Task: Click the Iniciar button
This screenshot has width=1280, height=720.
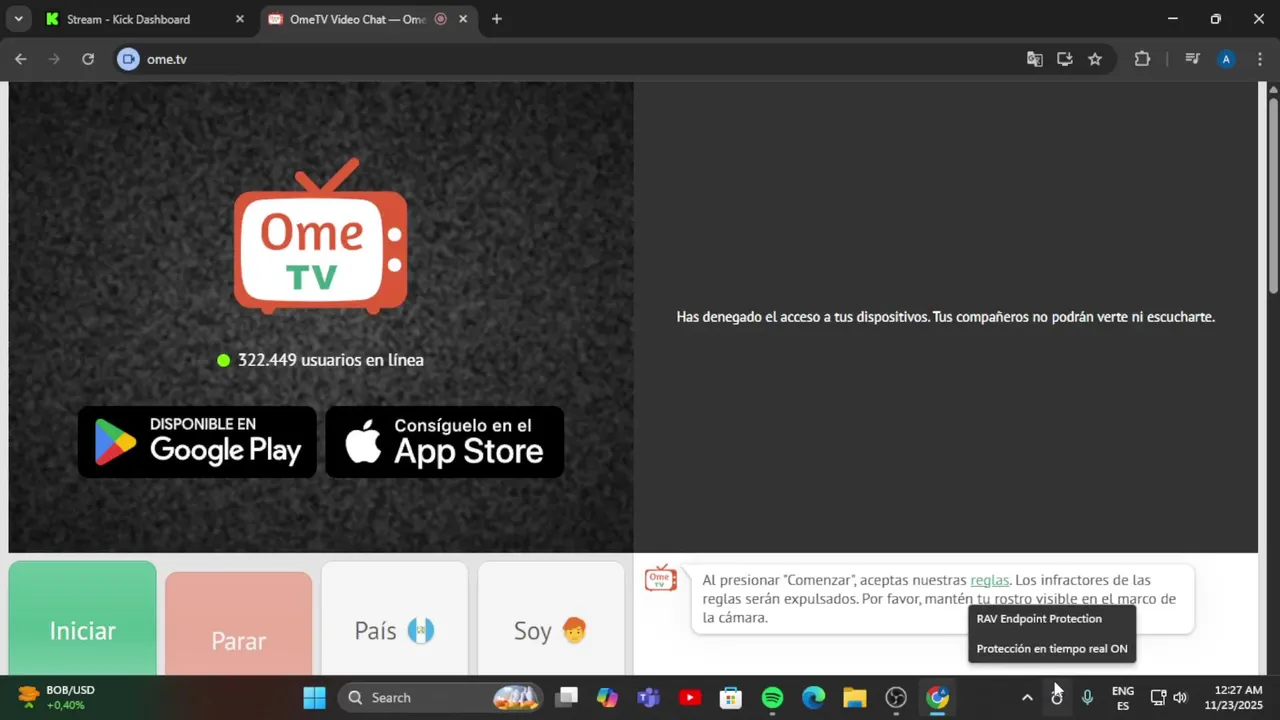Action: click(x=83, y=620)
